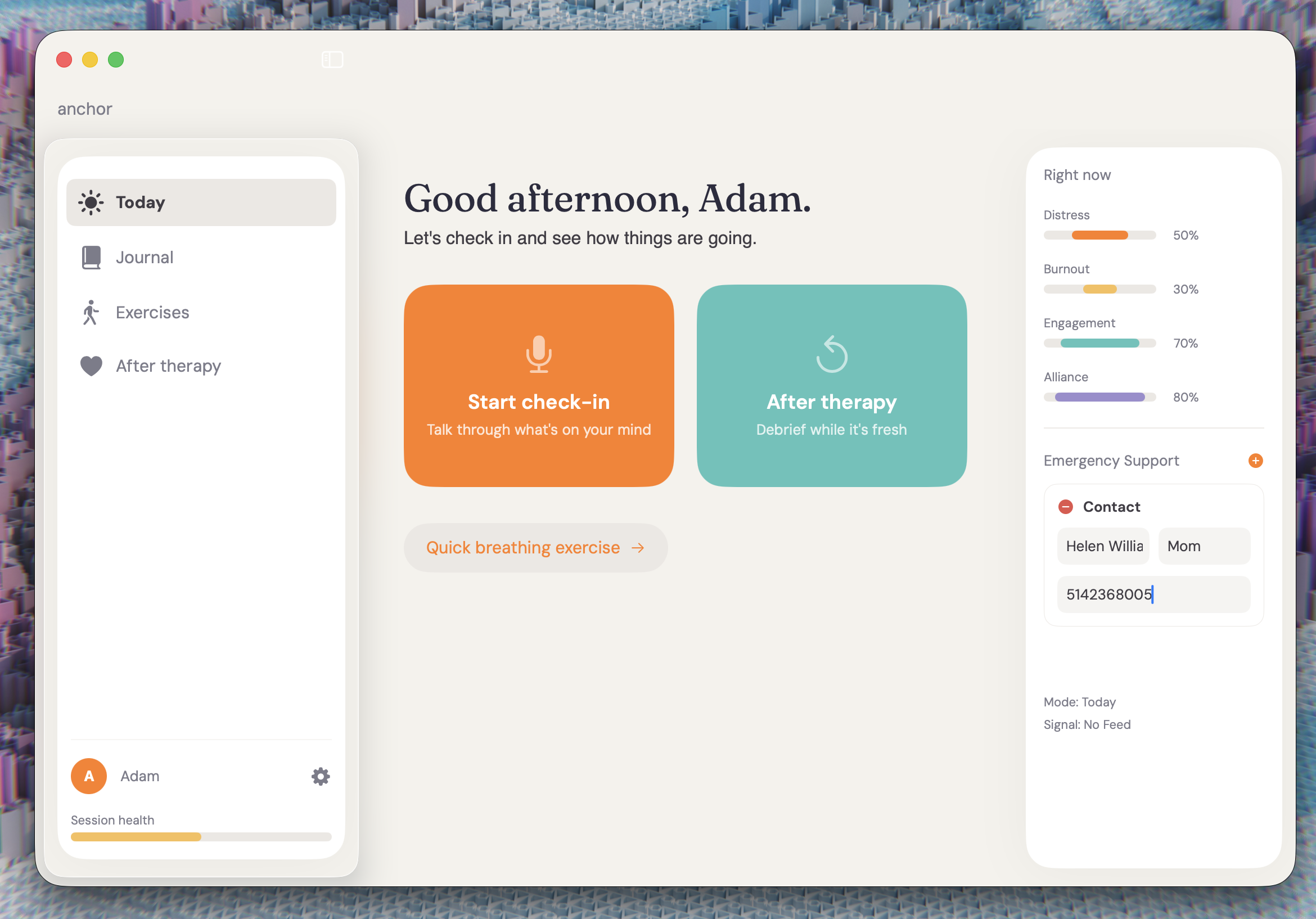Remove the contact with the red minus icon
This screenshot has height=919, width=1316.
pyautogui.click(x=1065, y=507)
